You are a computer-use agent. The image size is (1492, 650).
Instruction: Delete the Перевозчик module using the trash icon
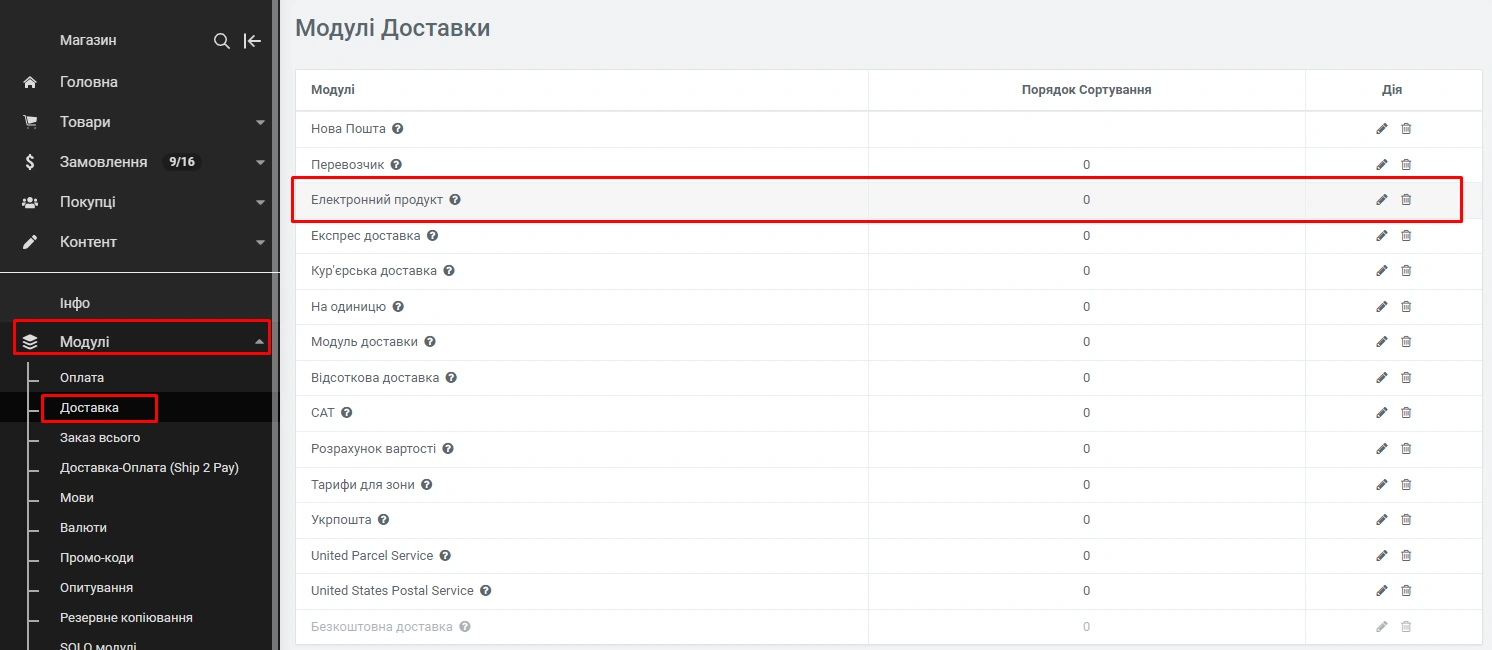point(1406,165)
